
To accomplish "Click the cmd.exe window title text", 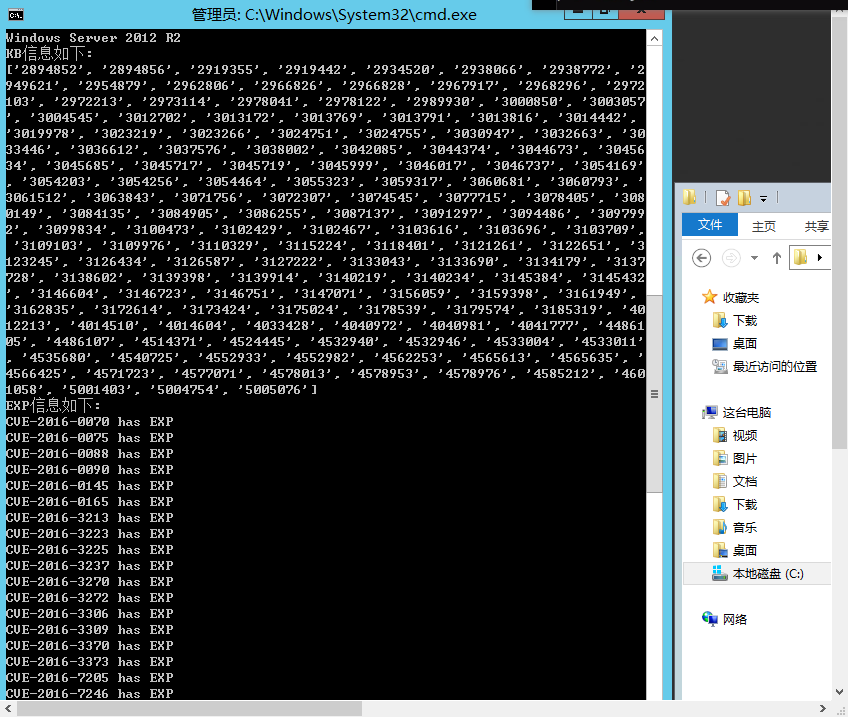I will coord(334,15).
